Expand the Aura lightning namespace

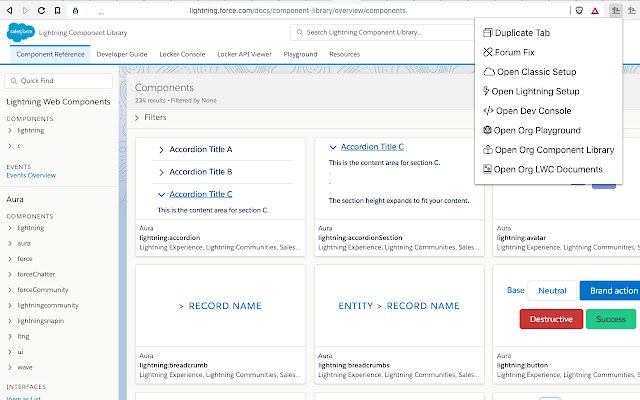(x=10, y=228)
